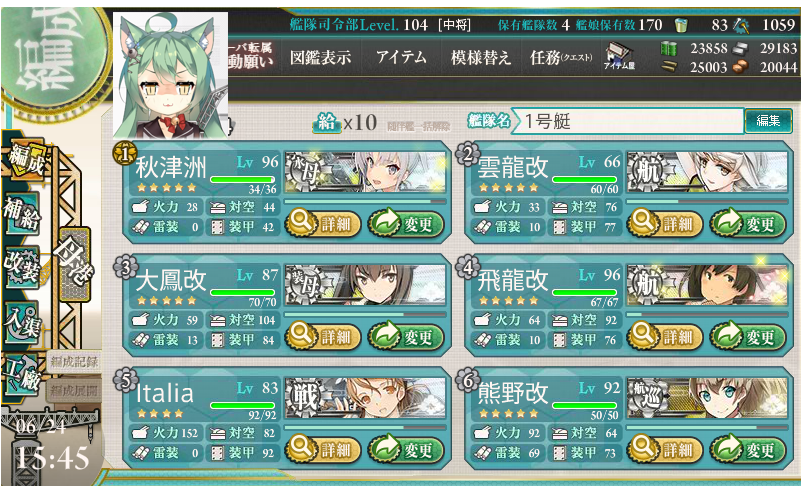Image resolution: width=803 pixels, height=486 pixels.
Task: Click the 艦隊名 field showing 1号艇
Action: click(627, 121)
